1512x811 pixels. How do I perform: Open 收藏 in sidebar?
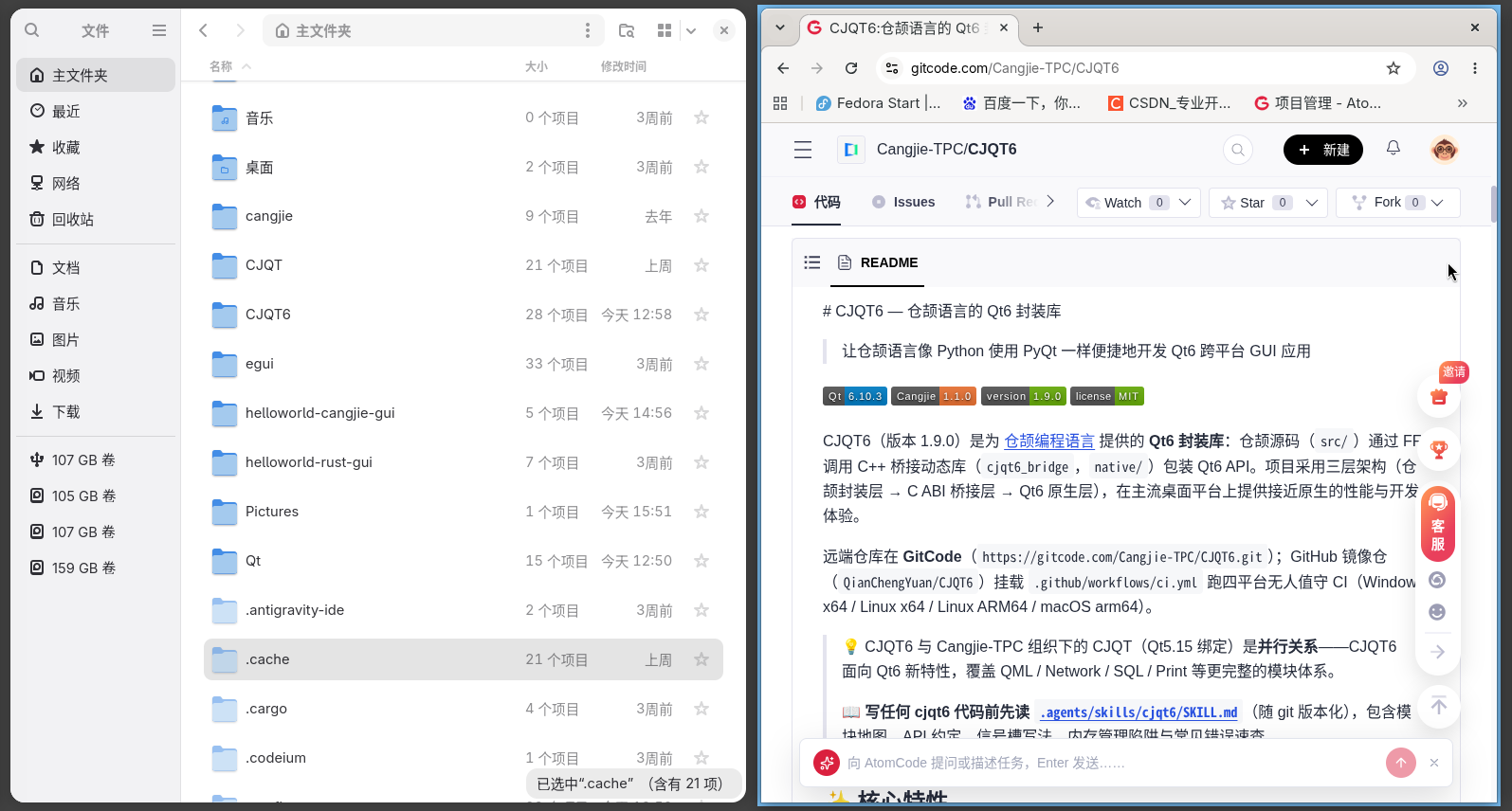[x=96, y=147]
